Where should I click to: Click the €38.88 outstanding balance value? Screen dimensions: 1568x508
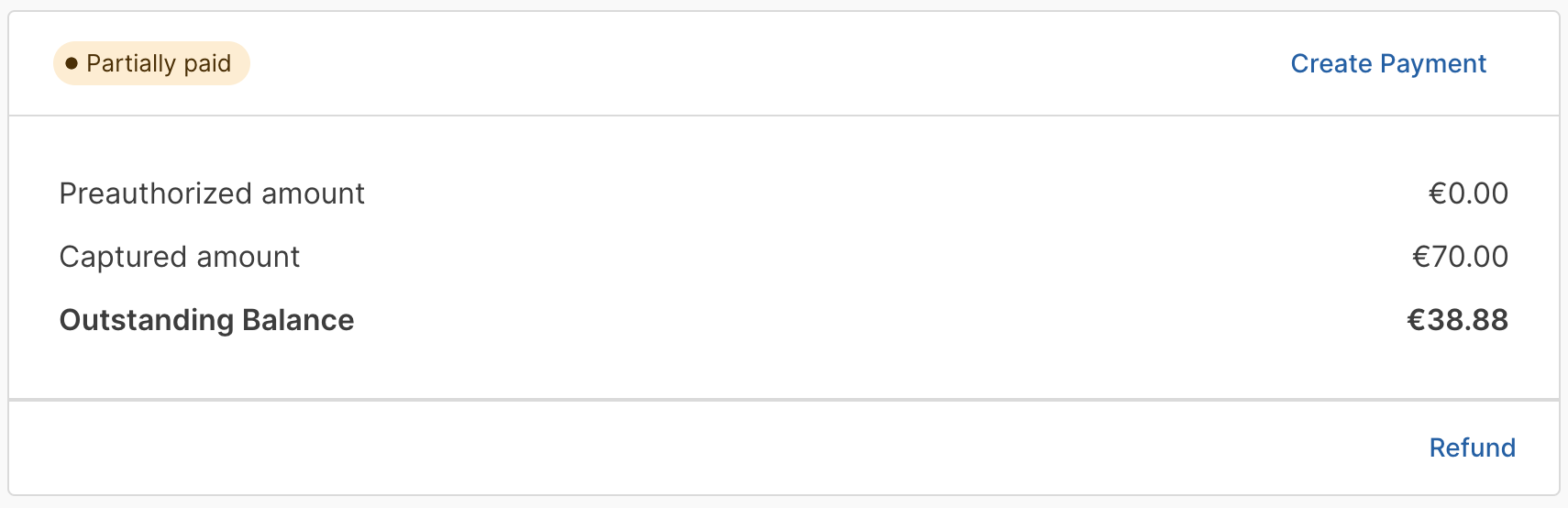(1457, 320)
